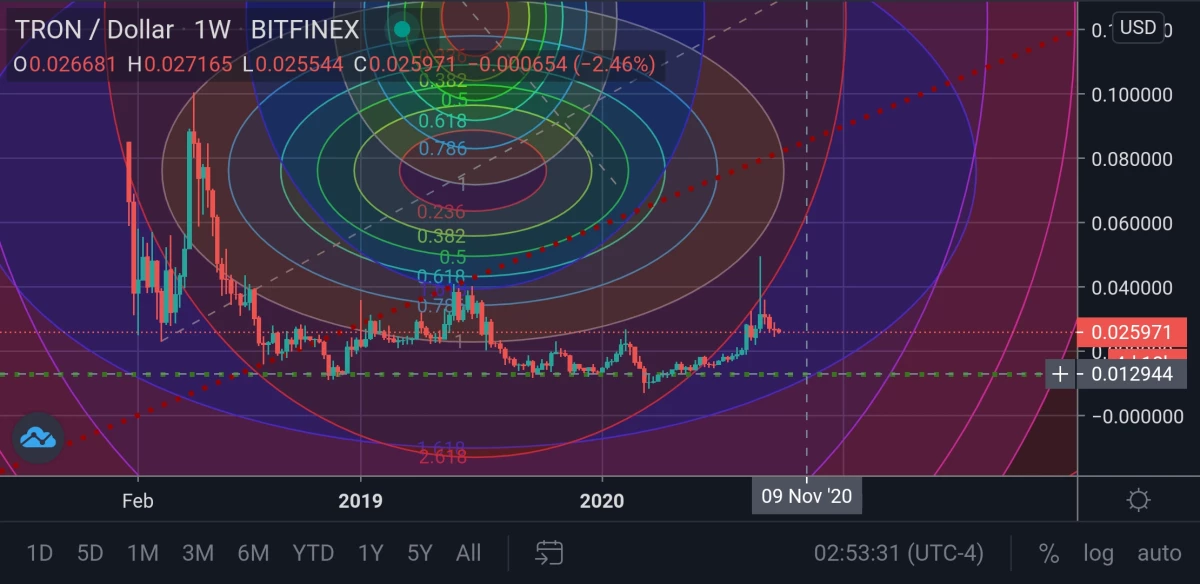Click the 2.618 Fibonacci level label
This screenshot has width=1200, height=584.
pyautogui.click(x=442, y=457)
